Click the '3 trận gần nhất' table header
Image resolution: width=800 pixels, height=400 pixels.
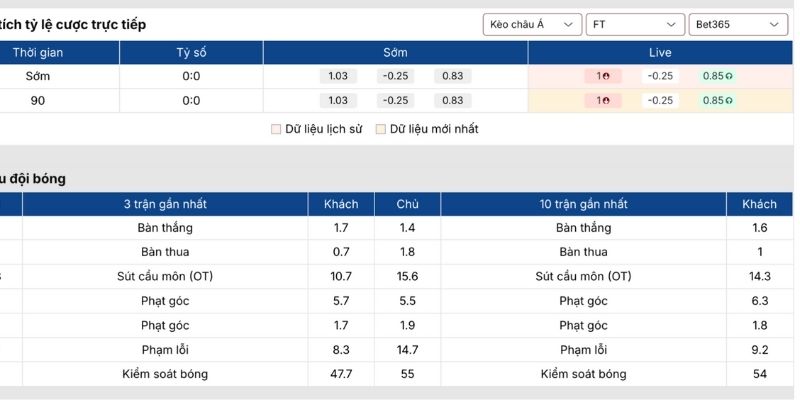tap(165, 204)
